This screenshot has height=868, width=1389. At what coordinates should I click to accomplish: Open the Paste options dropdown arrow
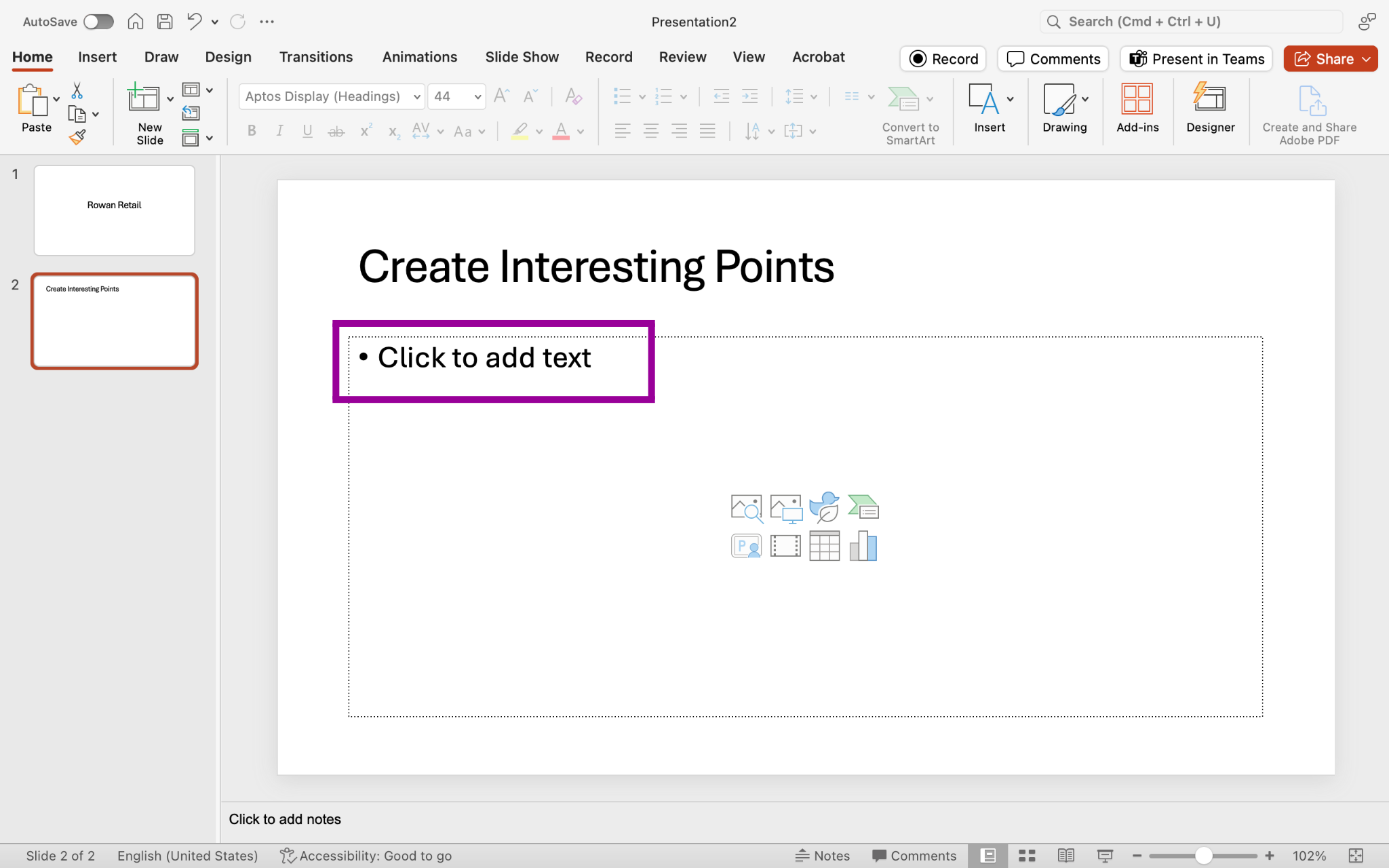coord(56,100)
